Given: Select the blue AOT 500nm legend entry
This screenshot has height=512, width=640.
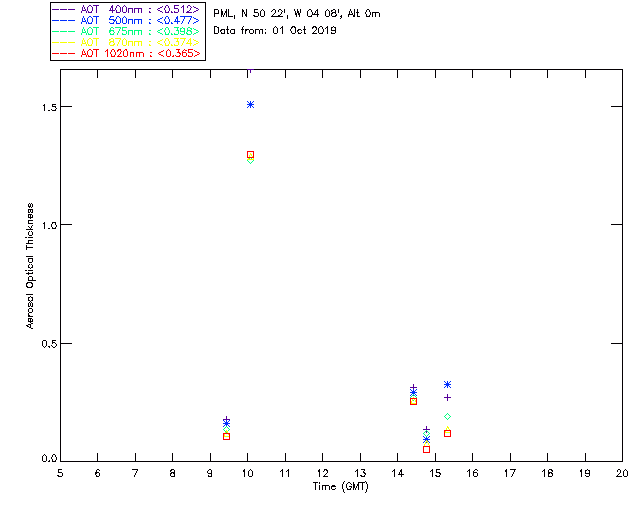Looking at the screenshot, I should click(x=126, y=20).
